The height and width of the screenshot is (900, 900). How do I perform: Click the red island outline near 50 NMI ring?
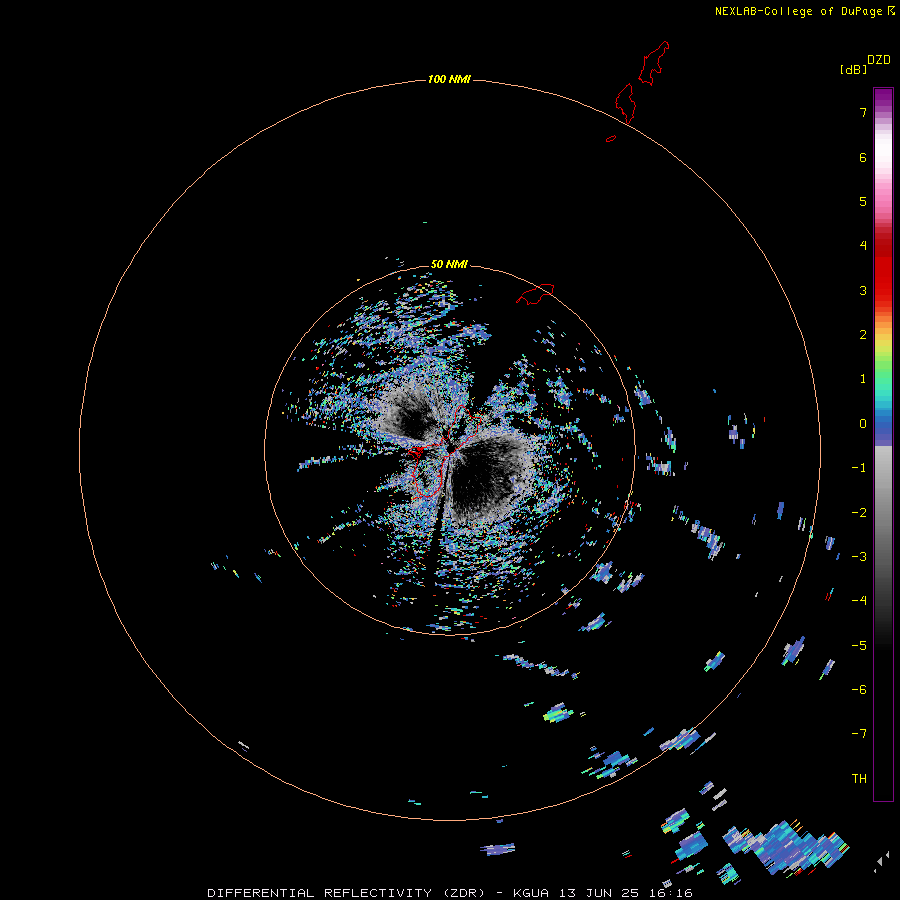click(535, 294)
